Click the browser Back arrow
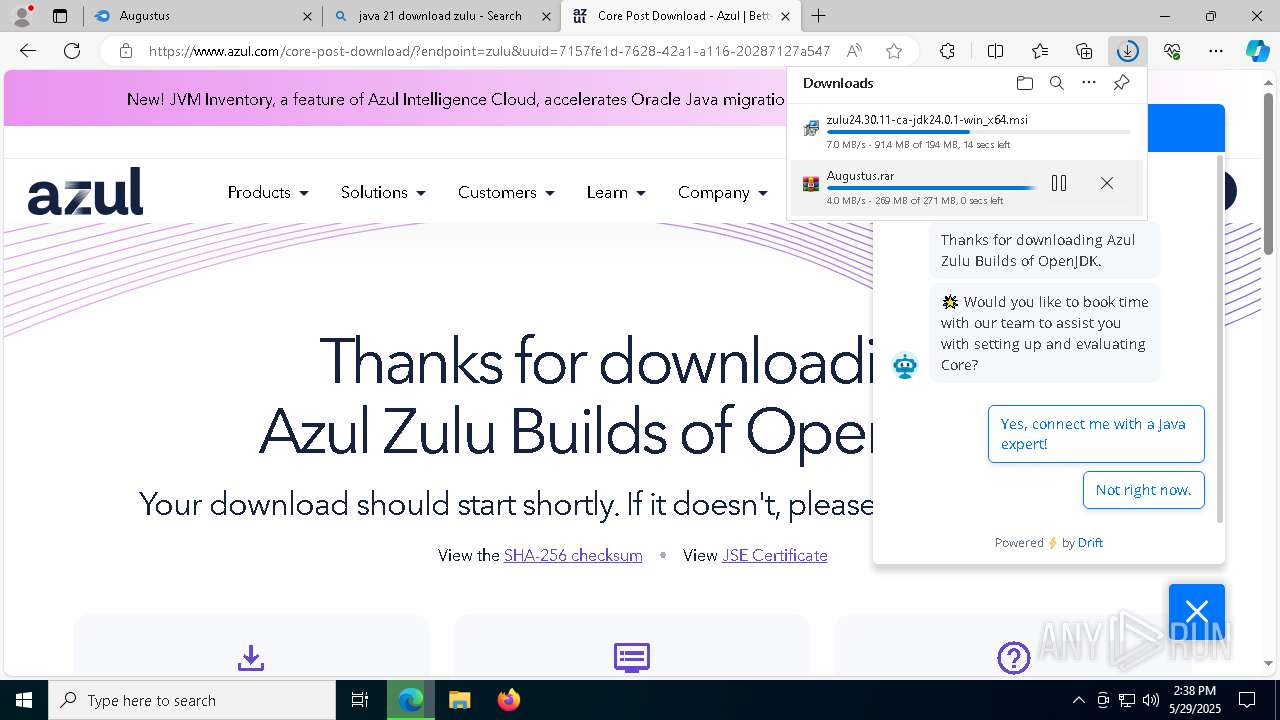Viewport: 1280px width, 720px height. pyautogui.click(x=28, y=51)
